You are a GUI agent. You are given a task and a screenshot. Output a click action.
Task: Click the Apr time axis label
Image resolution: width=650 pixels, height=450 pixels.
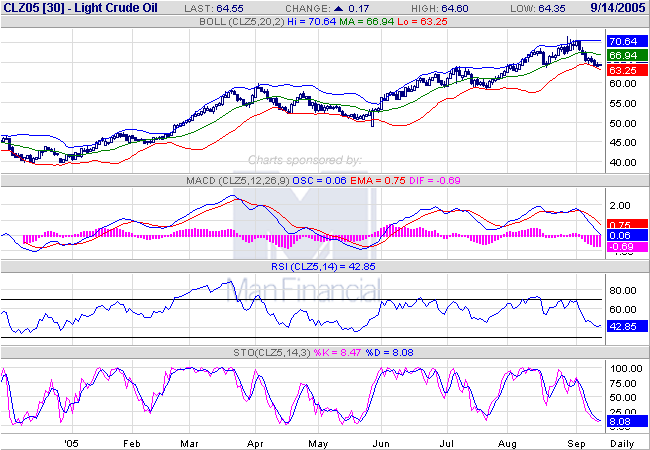pos(255,444)
